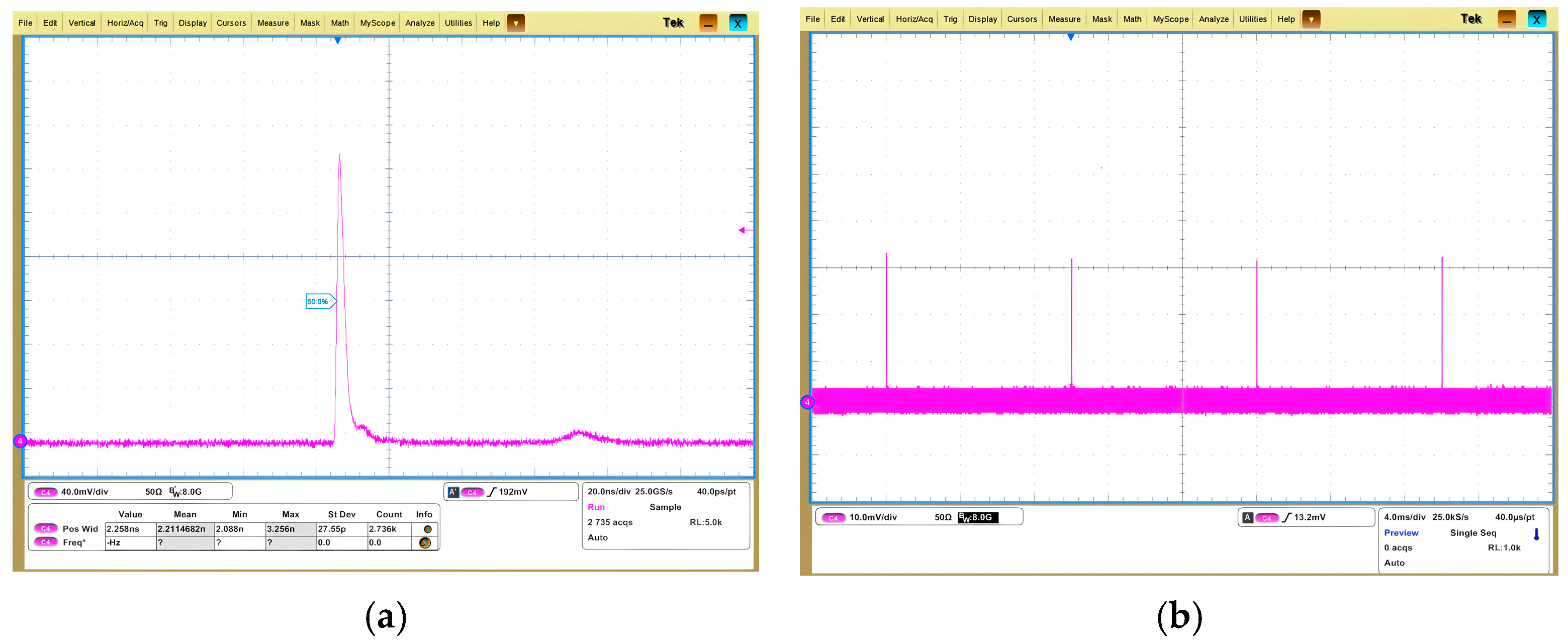This screenshot has width=1568, height=642.
Task: Open the Horiz/Acq menu in window (a)
Action: pyautogui.click(x=125, y=23)
